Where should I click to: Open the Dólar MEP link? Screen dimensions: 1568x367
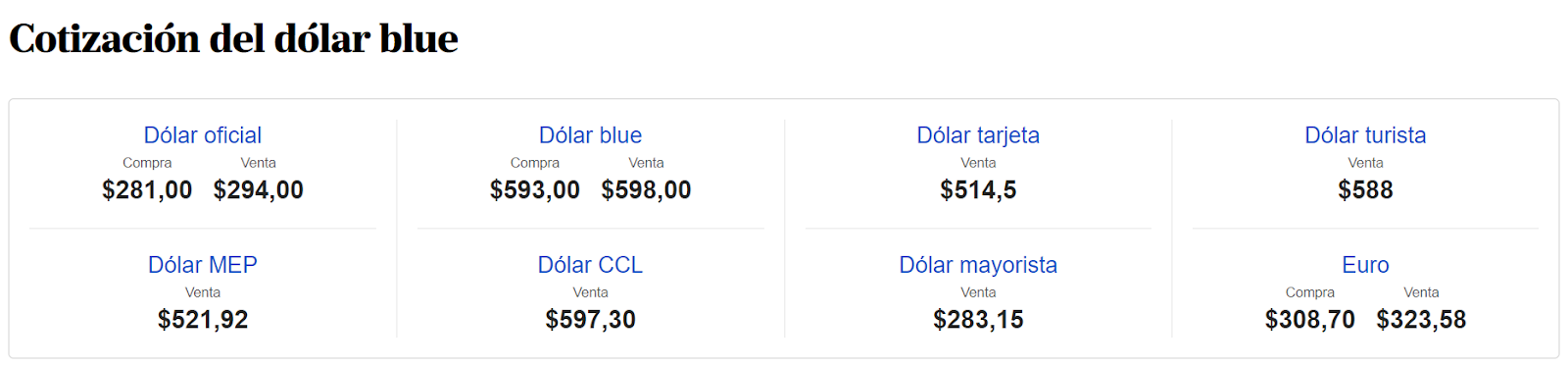coord(203,265)
